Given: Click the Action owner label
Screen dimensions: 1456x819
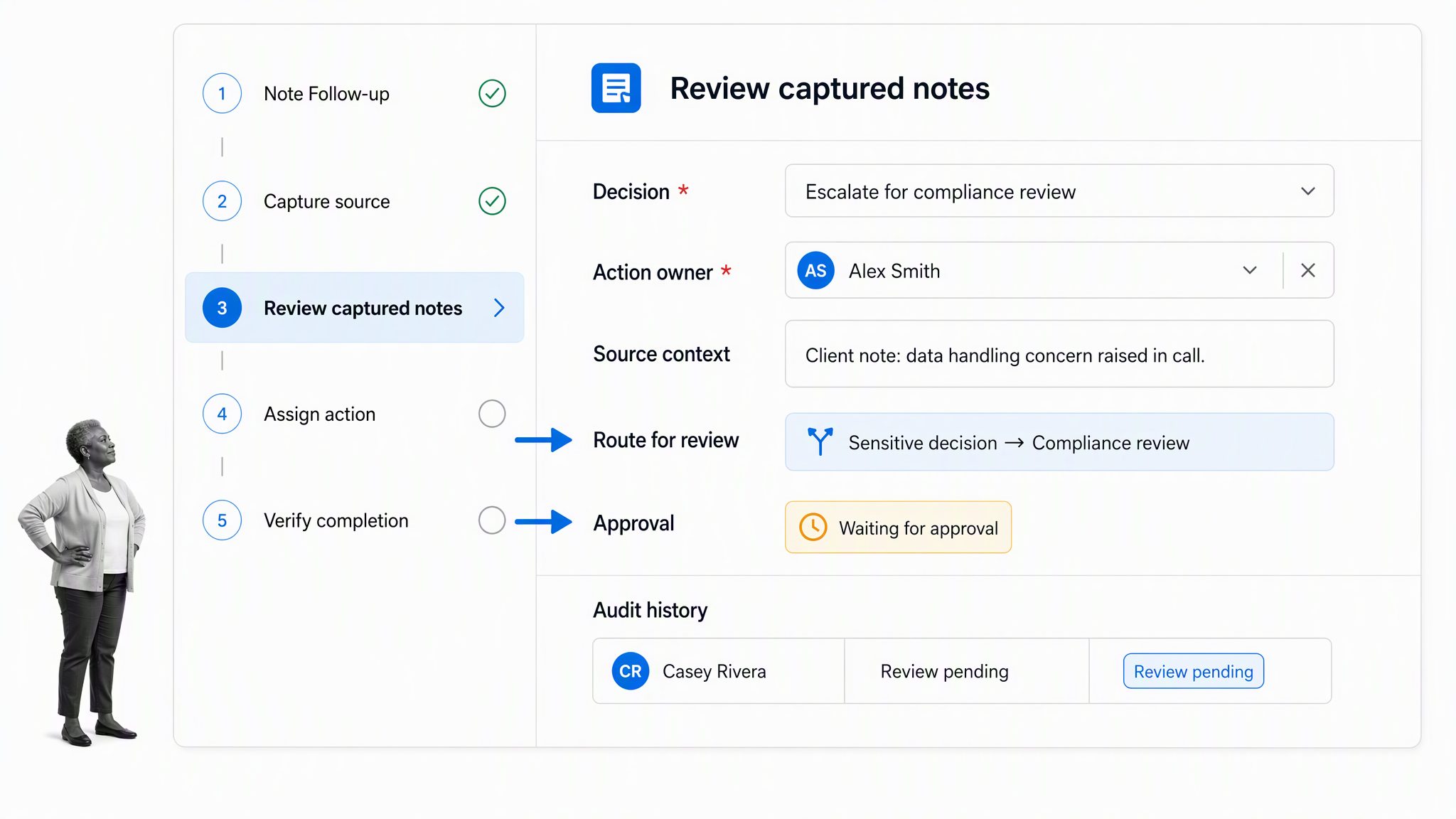Looking at the screenshot, I should 652,272.
